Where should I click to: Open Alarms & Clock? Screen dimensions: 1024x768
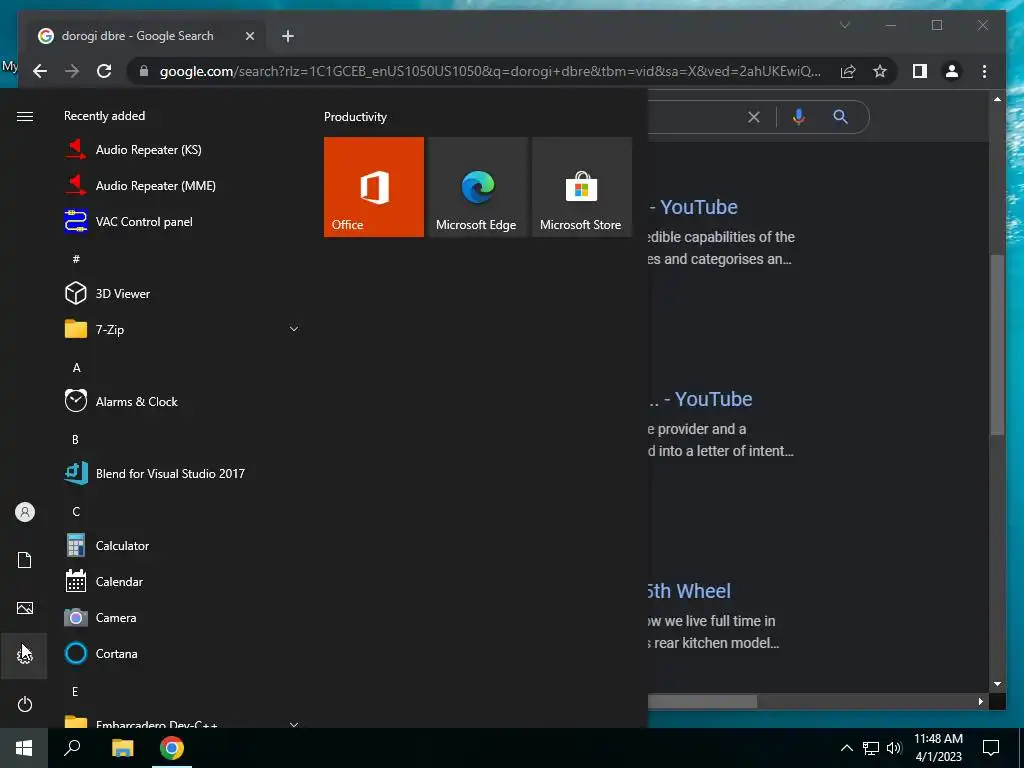pos(182,402)
